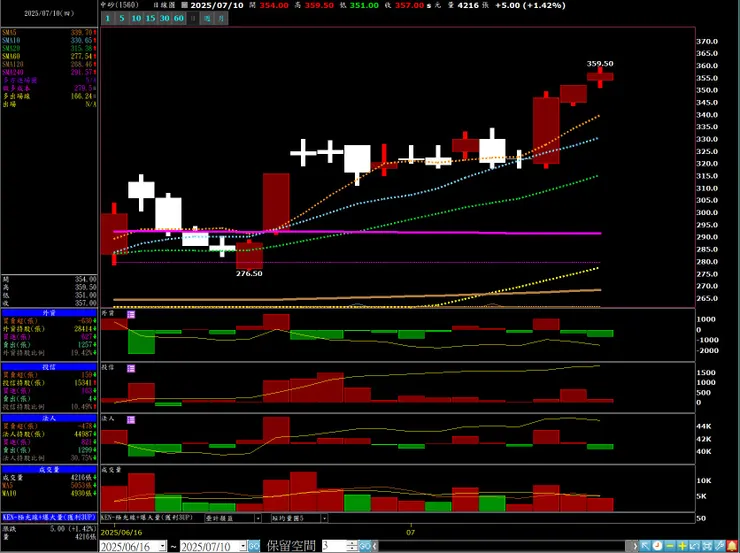Click the MA10 volume average row
This screenshot has height=553, width=740.
[x=49, y=493]
